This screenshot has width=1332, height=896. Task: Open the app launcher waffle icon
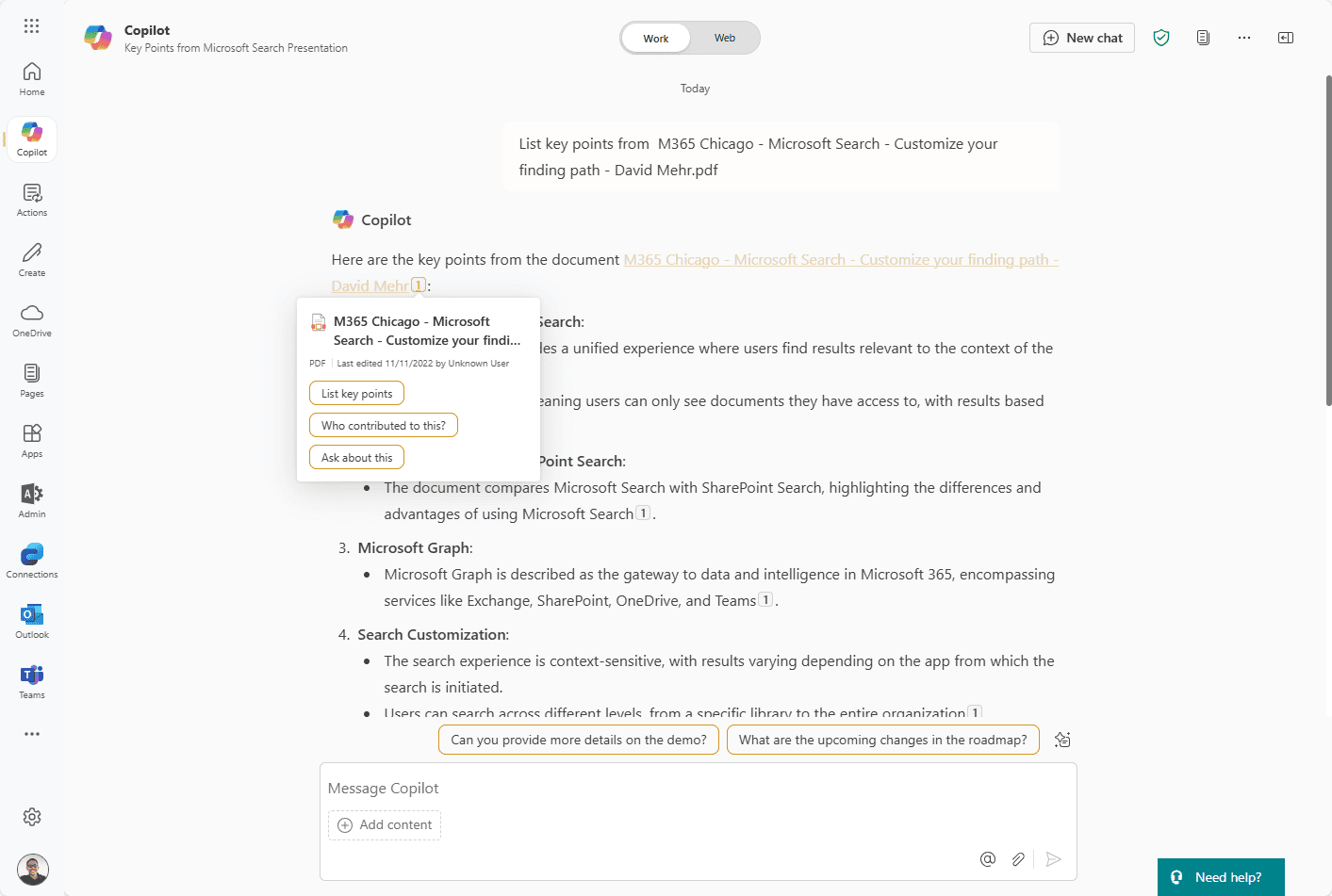[x=31, y=26]
